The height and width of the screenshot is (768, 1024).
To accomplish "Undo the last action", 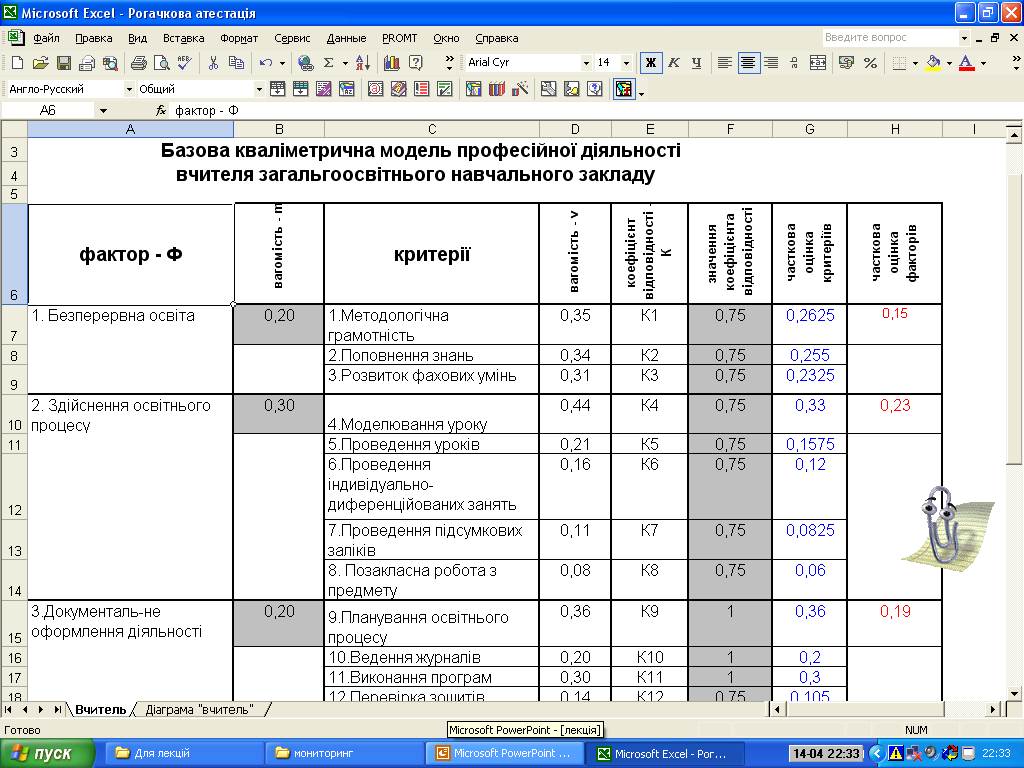I will click(265, 63).
